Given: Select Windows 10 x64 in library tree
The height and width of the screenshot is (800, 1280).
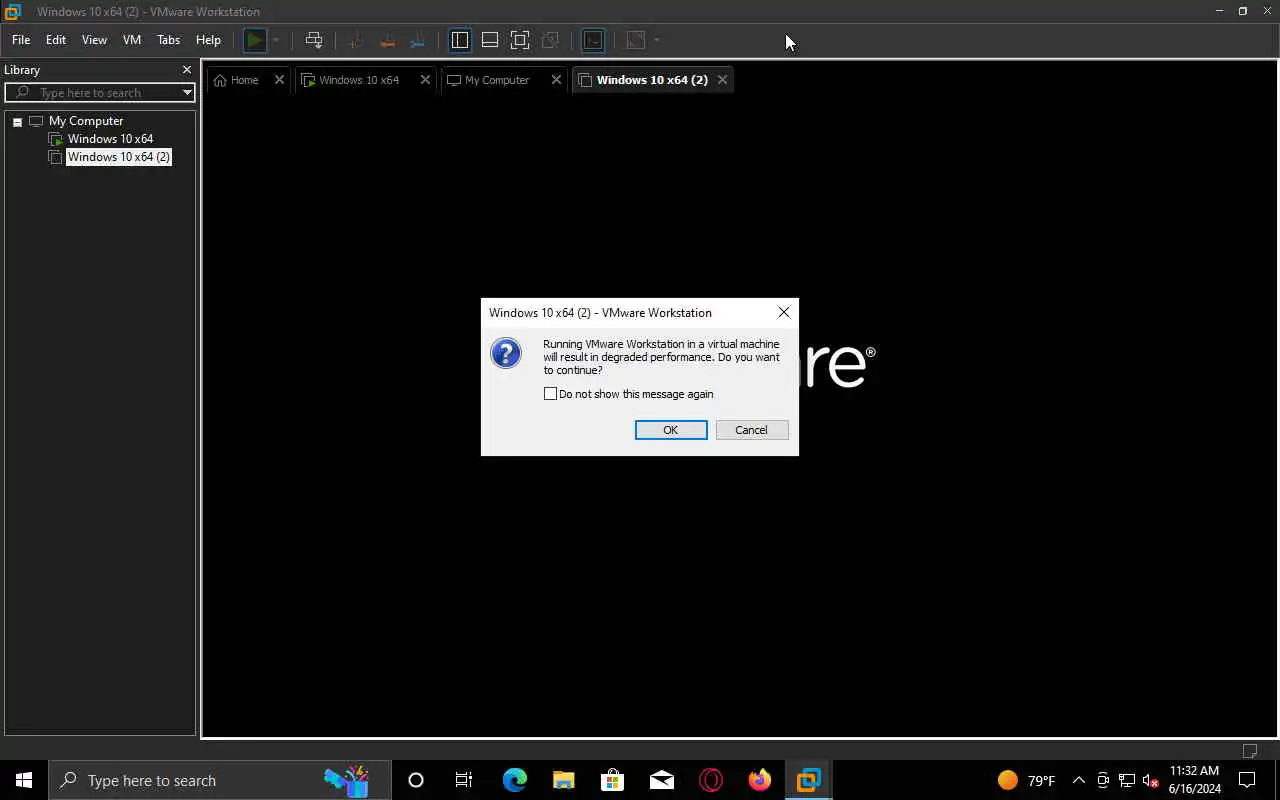Looking at the screenshot, I should (x=110, y=139).
